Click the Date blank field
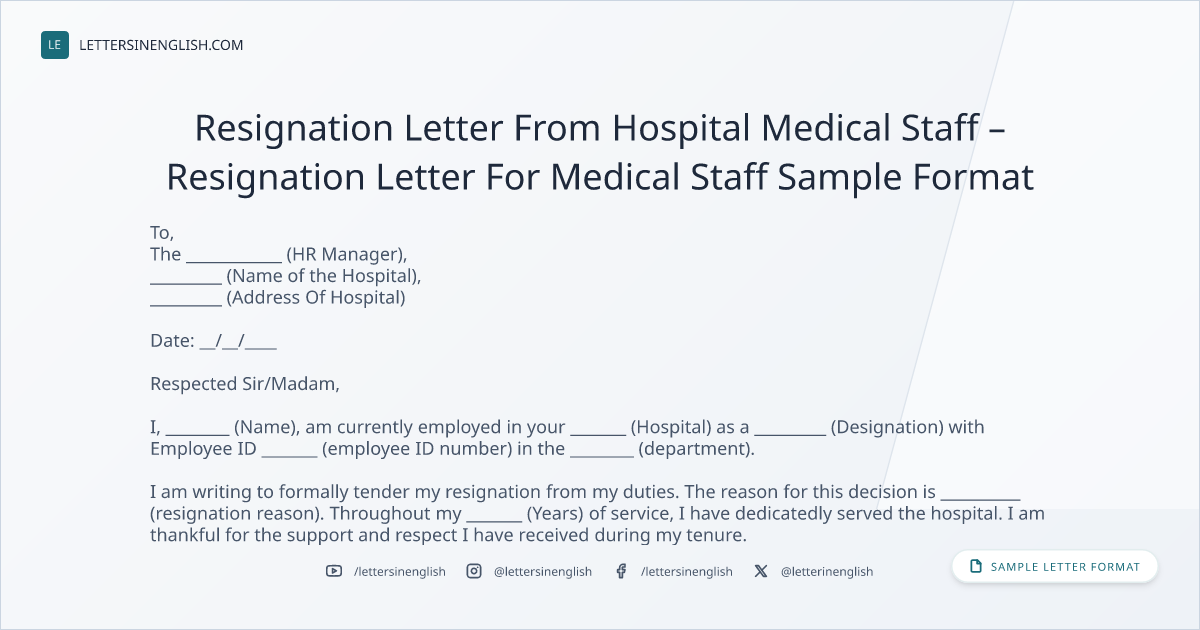Screen dimensions: 1200x630 click(x=238, y=341)
